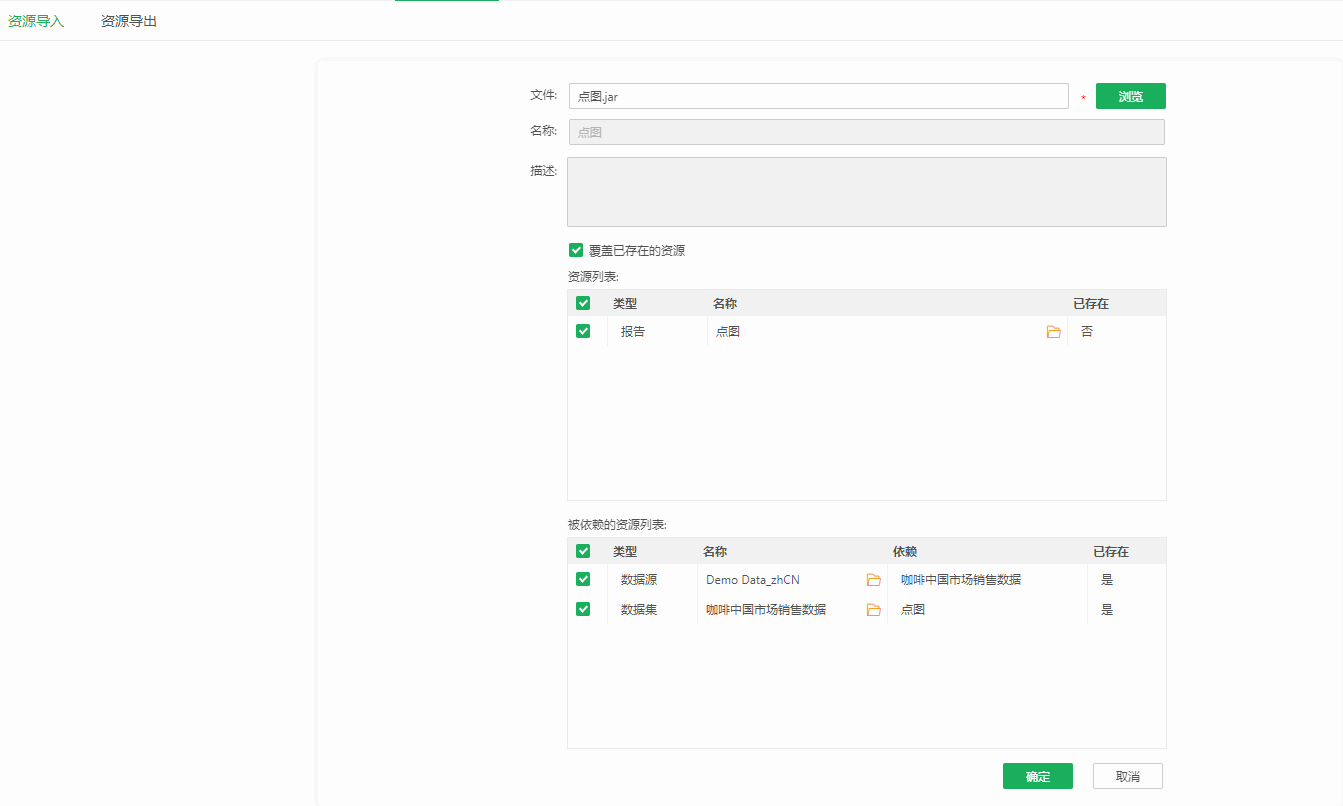Screen dimensions: 1343x806
Task: Click the 名称 field showing 点图
Action: 867,132
